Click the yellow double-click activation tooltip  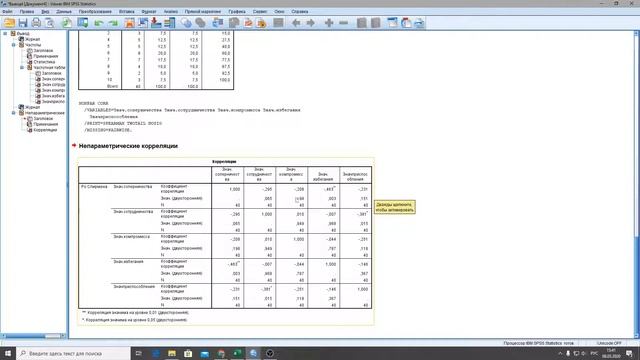[395, 207]
